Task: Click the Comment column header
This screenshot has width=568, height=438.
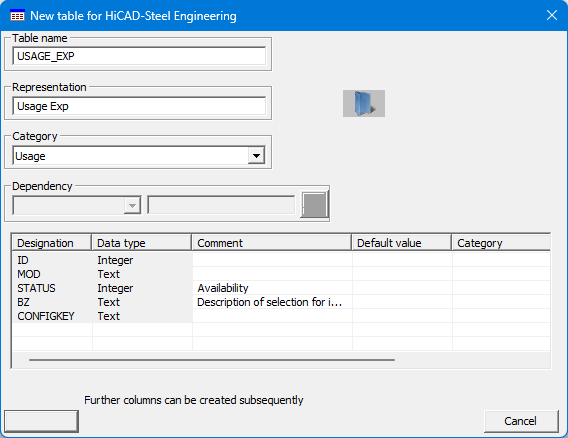Action: click(272, 243)
